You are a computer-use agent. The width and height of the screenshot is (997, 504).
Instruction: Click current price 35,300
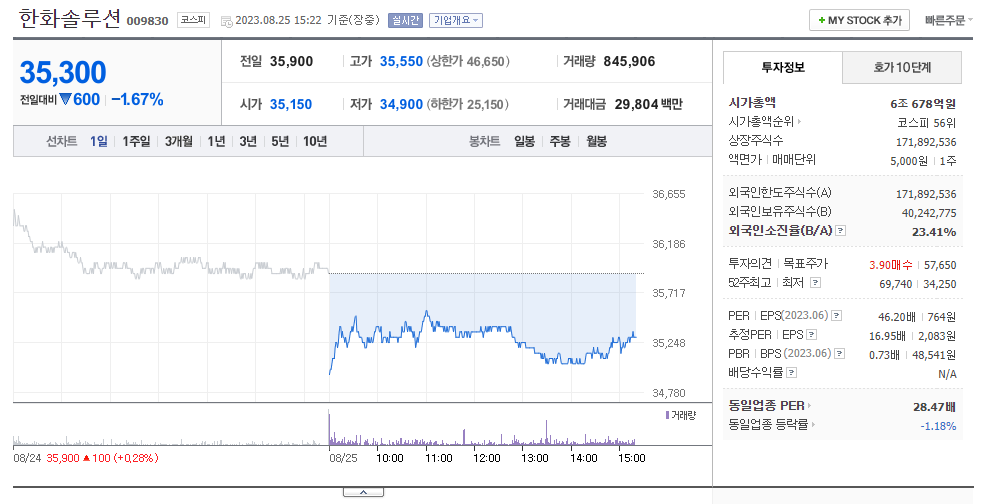coord(63,72)
